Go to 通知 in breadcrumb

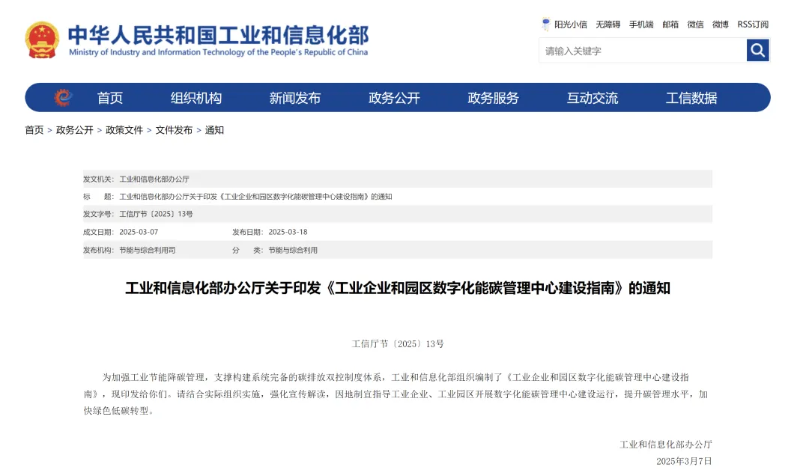[214, 130]
